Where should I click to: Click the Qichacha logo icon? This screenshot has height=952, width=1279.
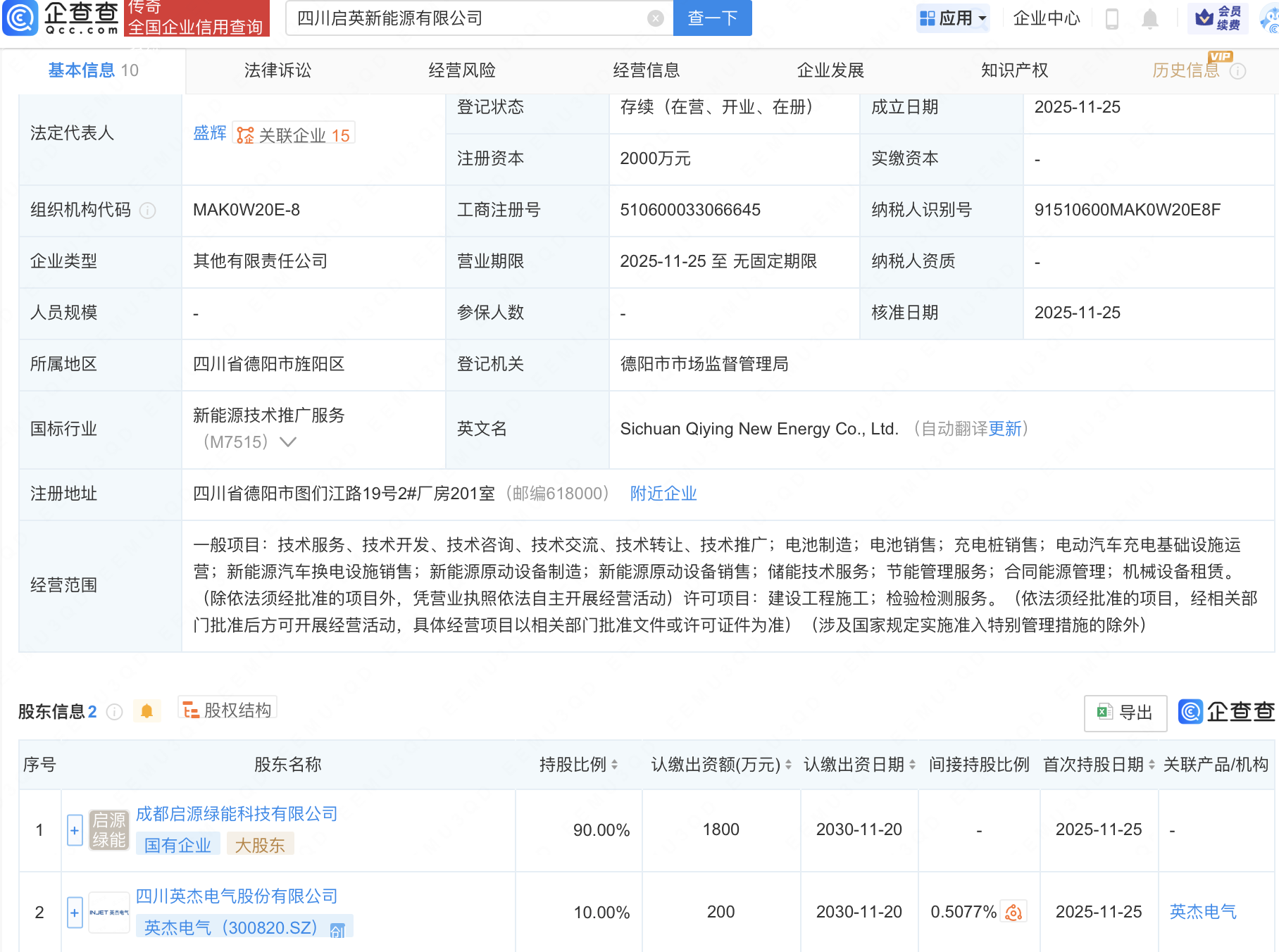tap(21, 18)
